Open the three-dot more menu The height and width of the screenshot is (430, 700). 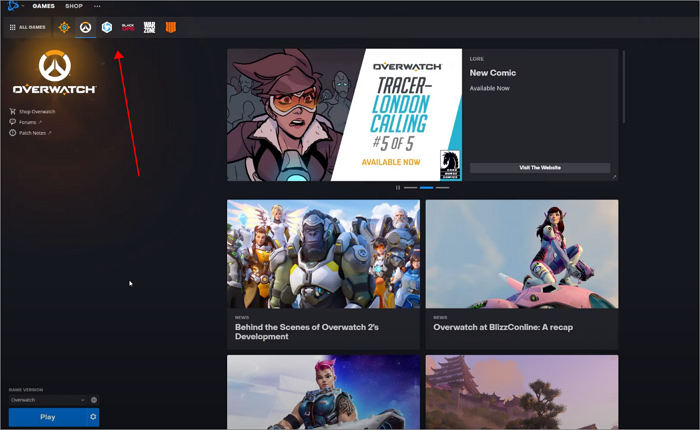pyautogui.click(x=97, y=6)
